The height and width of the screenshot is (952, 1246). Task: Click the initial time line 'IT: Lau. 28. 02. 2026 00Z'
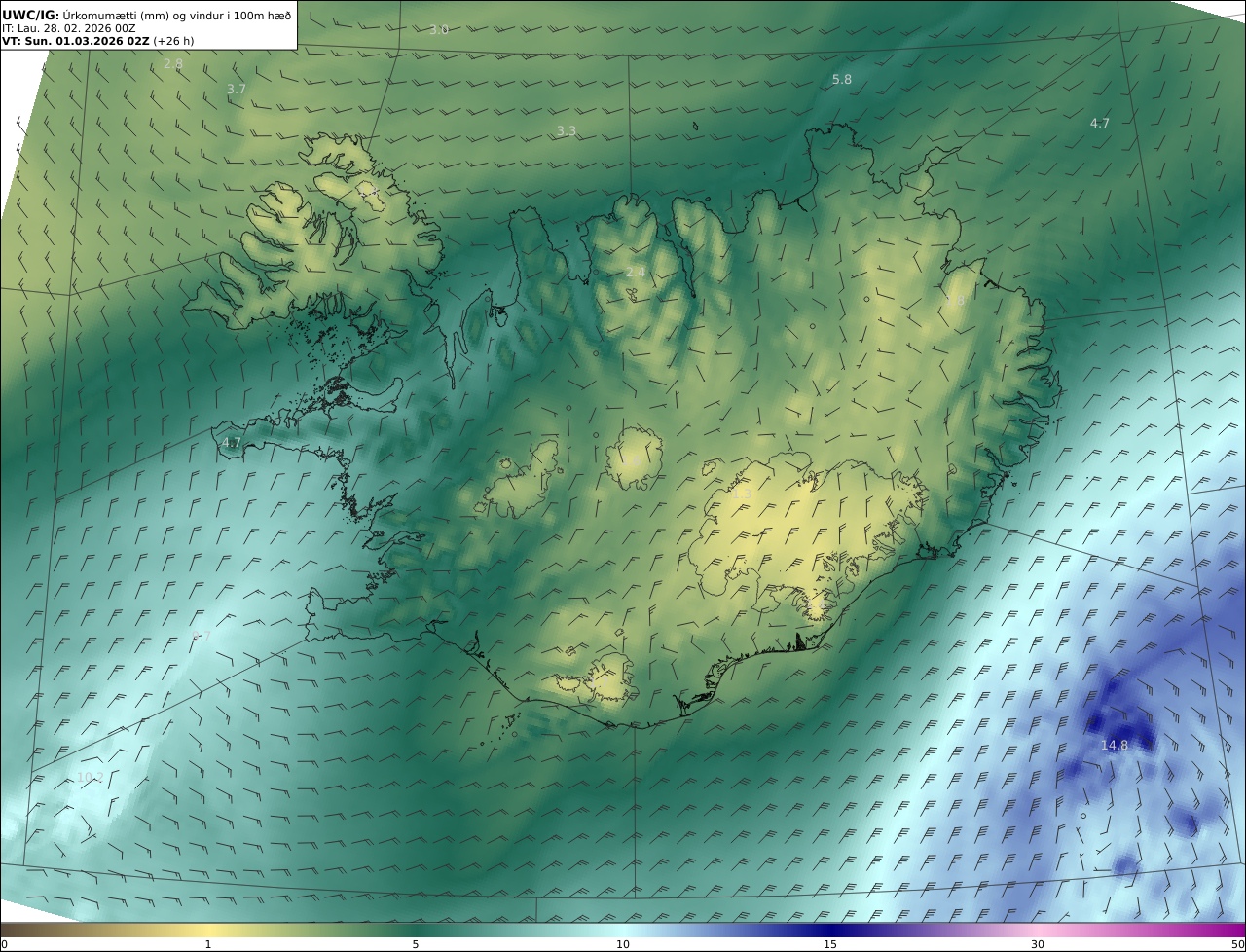click(x=69, y=29)
